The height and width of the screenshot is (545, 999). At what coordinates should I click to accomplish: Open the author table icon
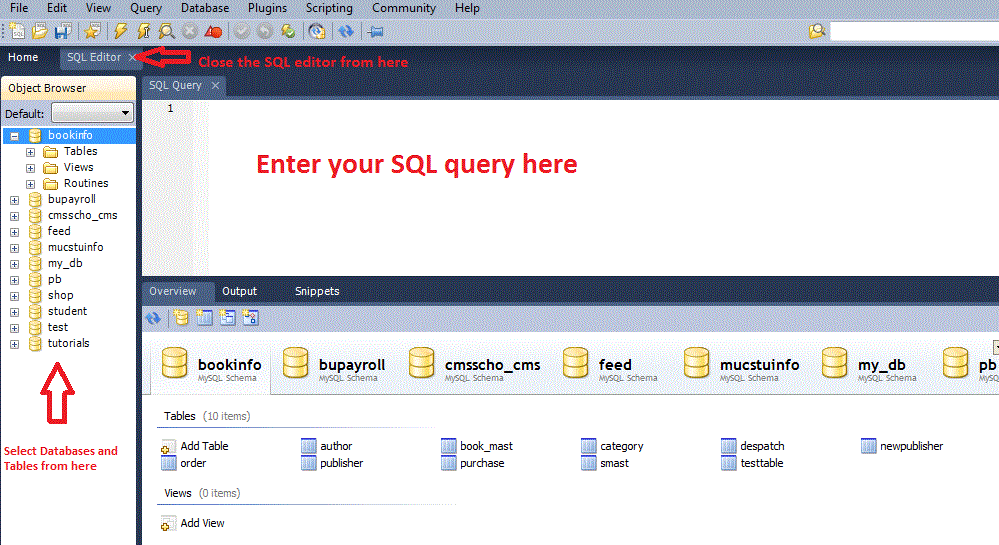pyautogui.click(x=308, y=446)
